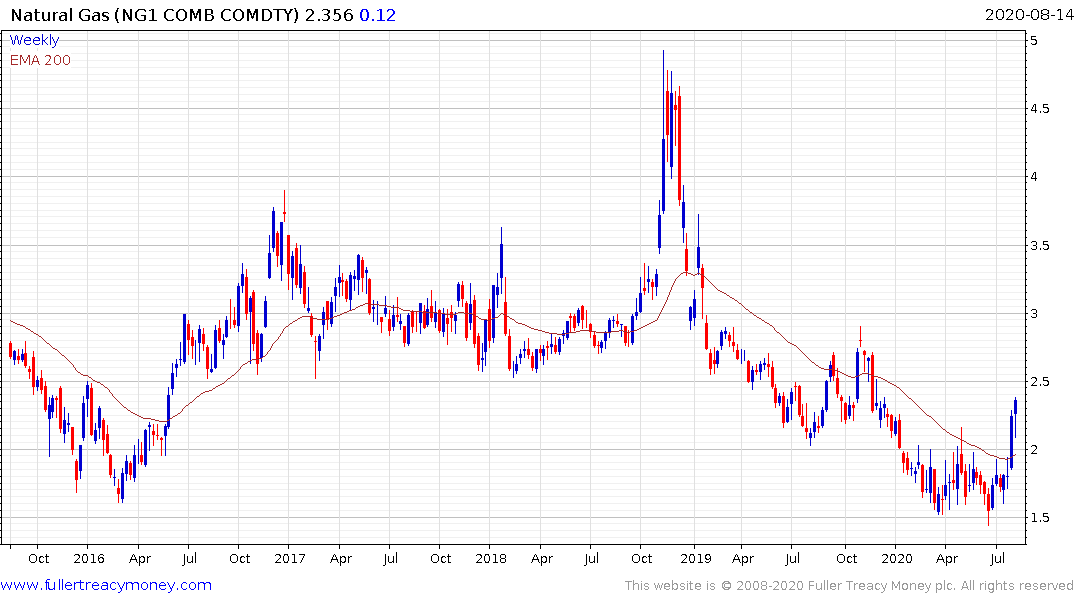Click the 2.5 price level label
The height and width of the screenshot is (600, 1075).
coord(1041,382)
